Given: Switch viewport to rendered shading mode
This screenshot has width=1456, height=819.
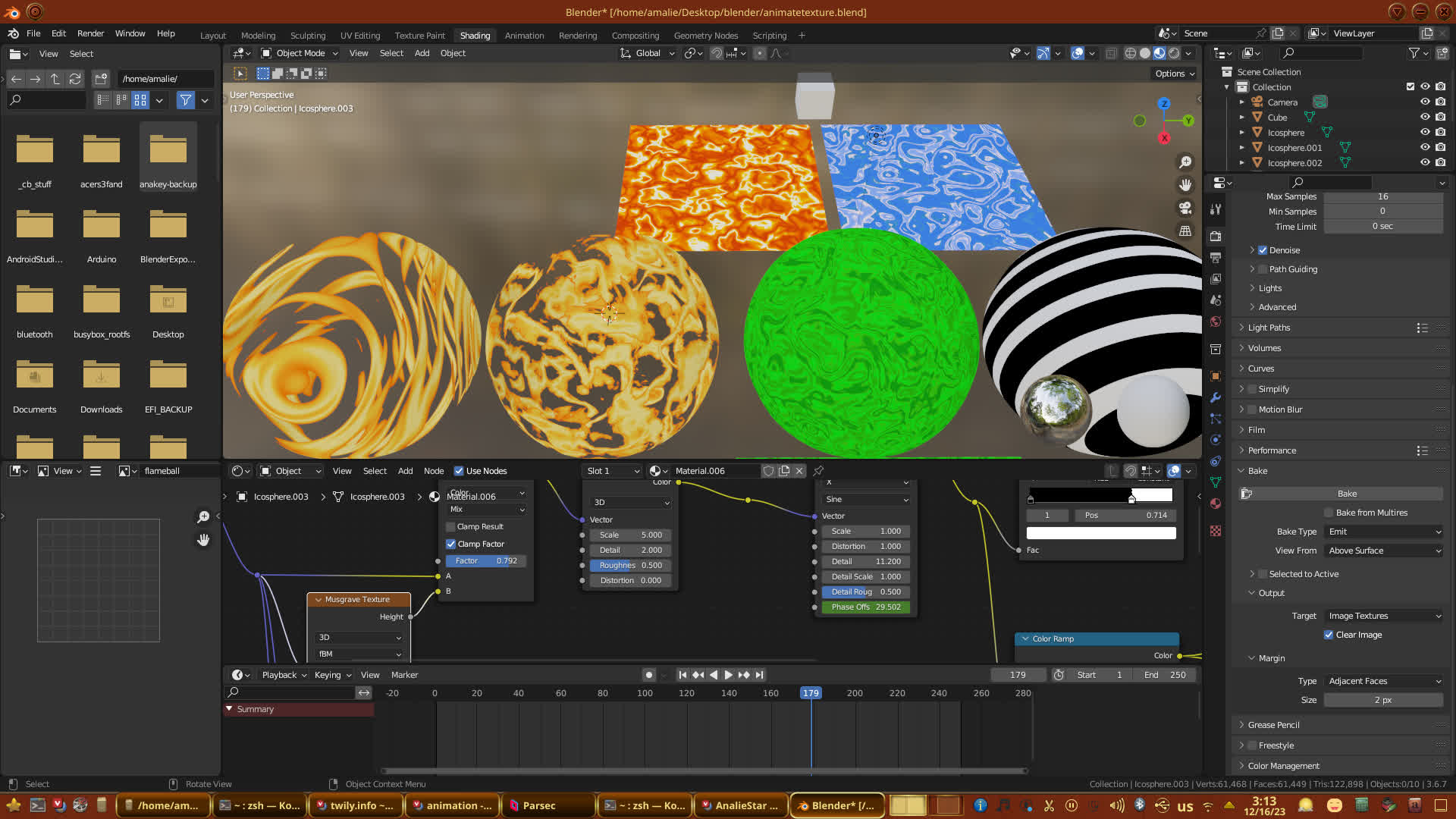Looking at the screenshot, I should 1174,53.
